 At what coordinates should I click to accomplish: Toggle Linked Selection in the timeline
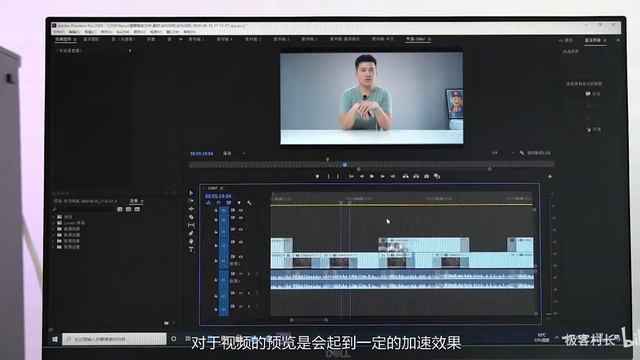point(229,203)
